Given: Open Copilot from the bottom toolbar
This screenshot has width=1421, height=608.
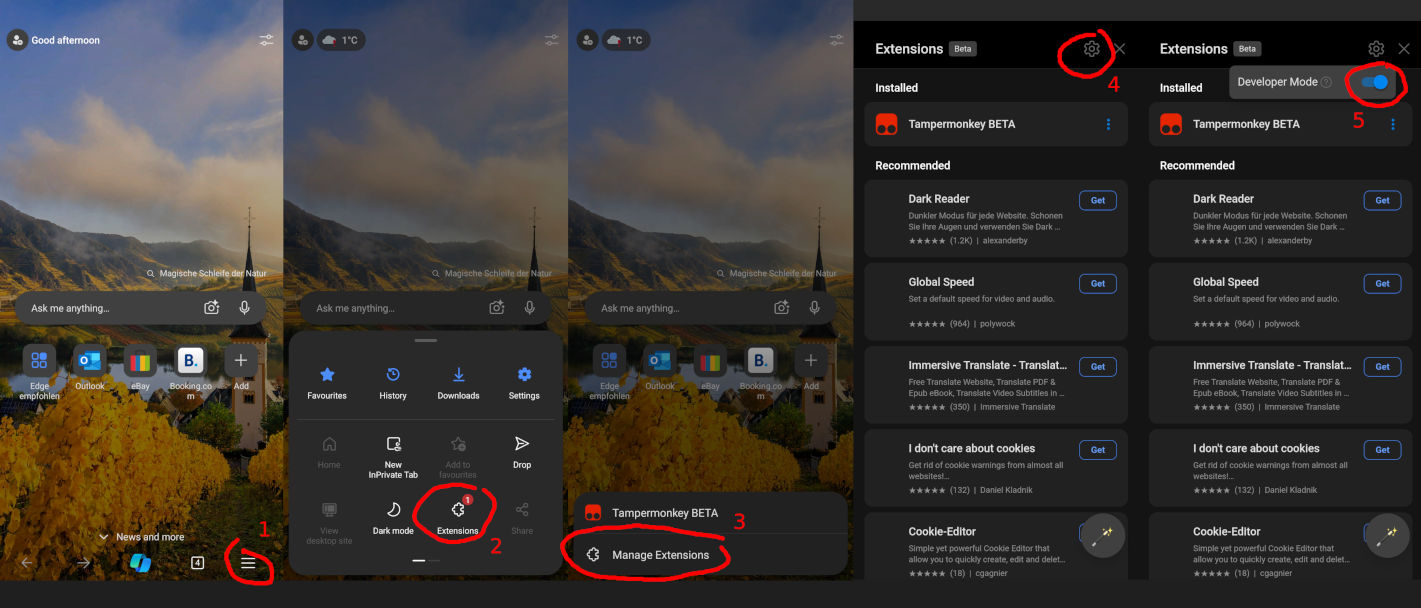Looking at the screenshot, I should point(140,562).
